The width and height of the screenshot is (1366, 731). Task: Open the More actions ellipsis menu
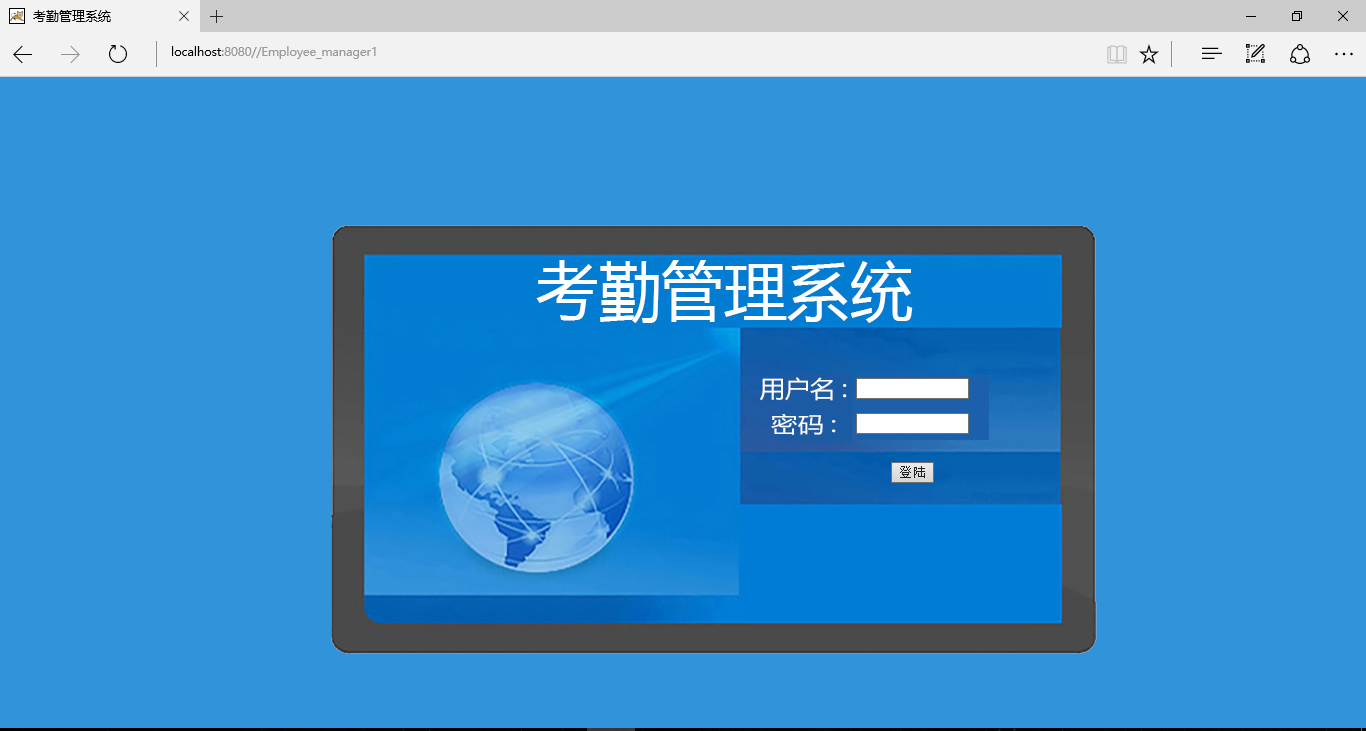tap(1343, 54)
